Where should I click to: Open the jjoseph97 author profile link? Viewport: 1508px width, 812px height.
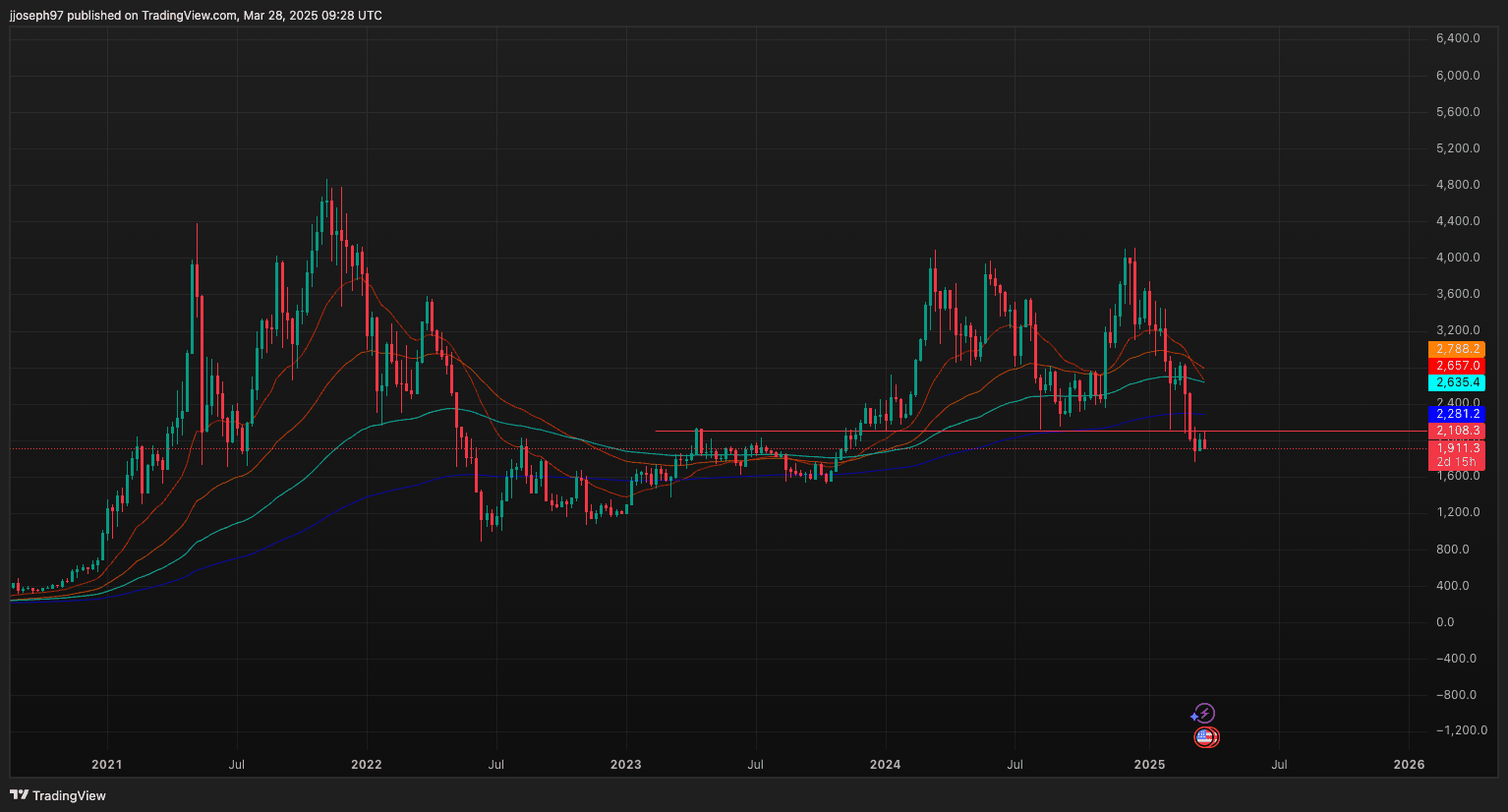37,15
